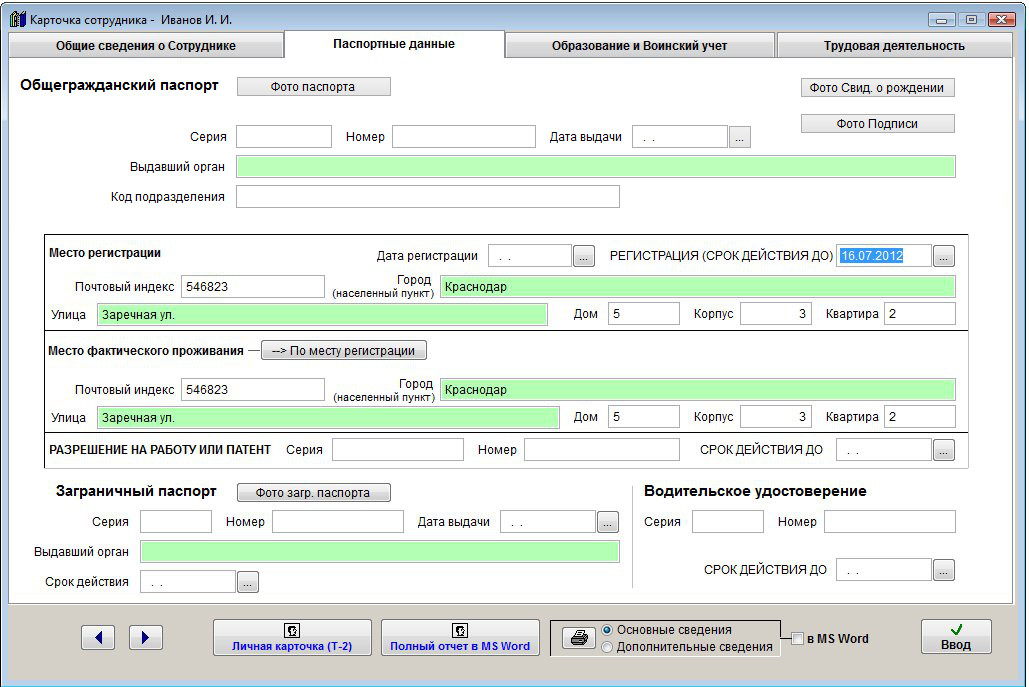
Task: Click the driver license Серия field
Action: tap(728, 522)
